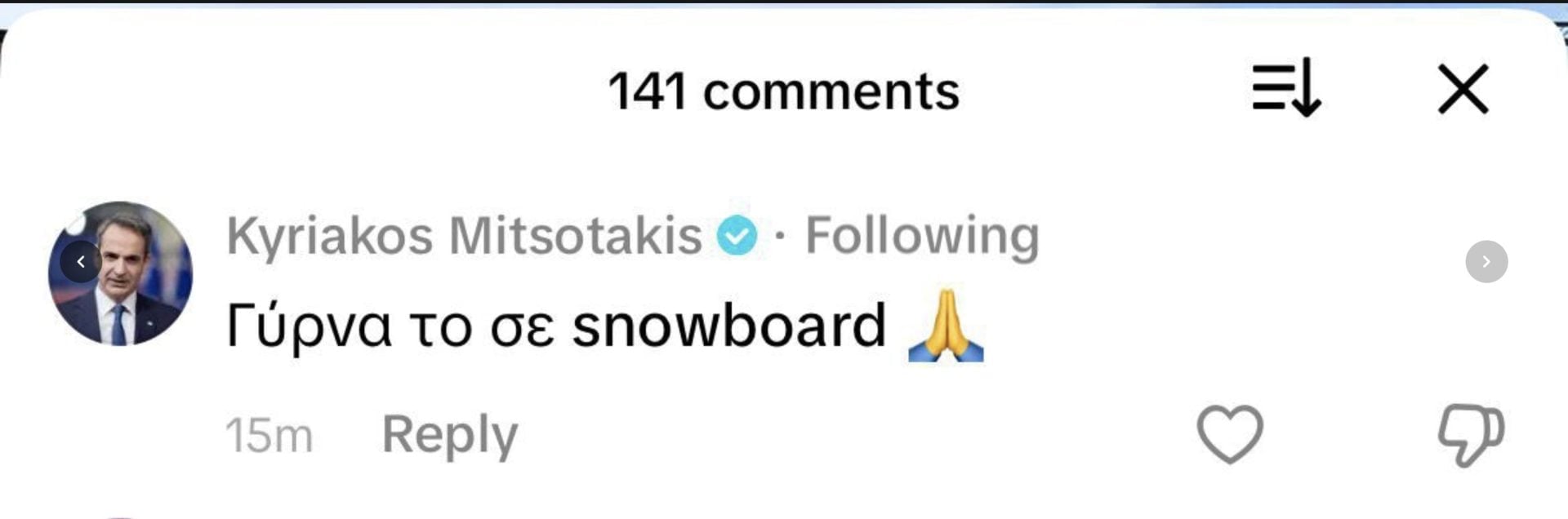This screenshot has height=519, width=1568.
Task: Select the Greek comment text Γύρνα το σε
Action: (x=390, y=326)
